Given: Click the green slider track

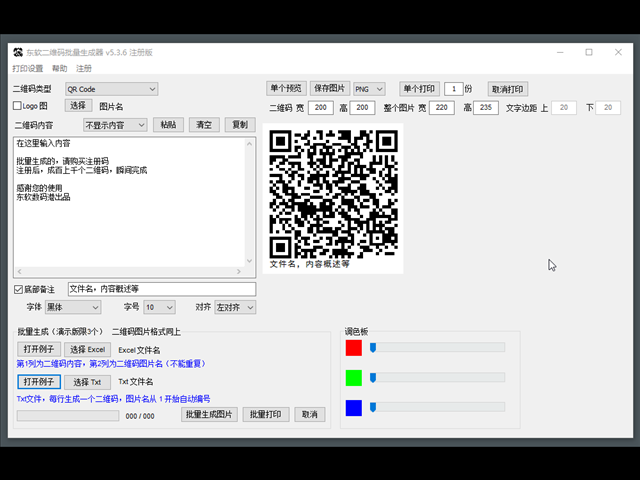Looking at the screenshot, I should [x=438, y=378].
